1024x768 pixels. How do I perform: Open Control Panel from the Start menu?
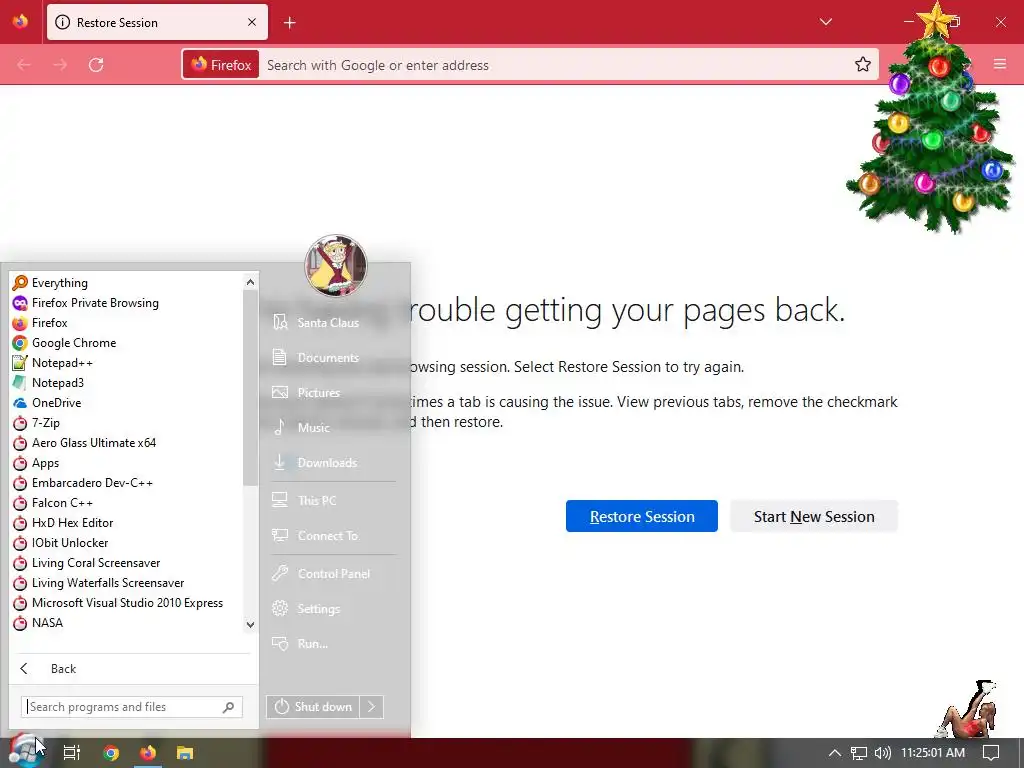coord(332,574)
